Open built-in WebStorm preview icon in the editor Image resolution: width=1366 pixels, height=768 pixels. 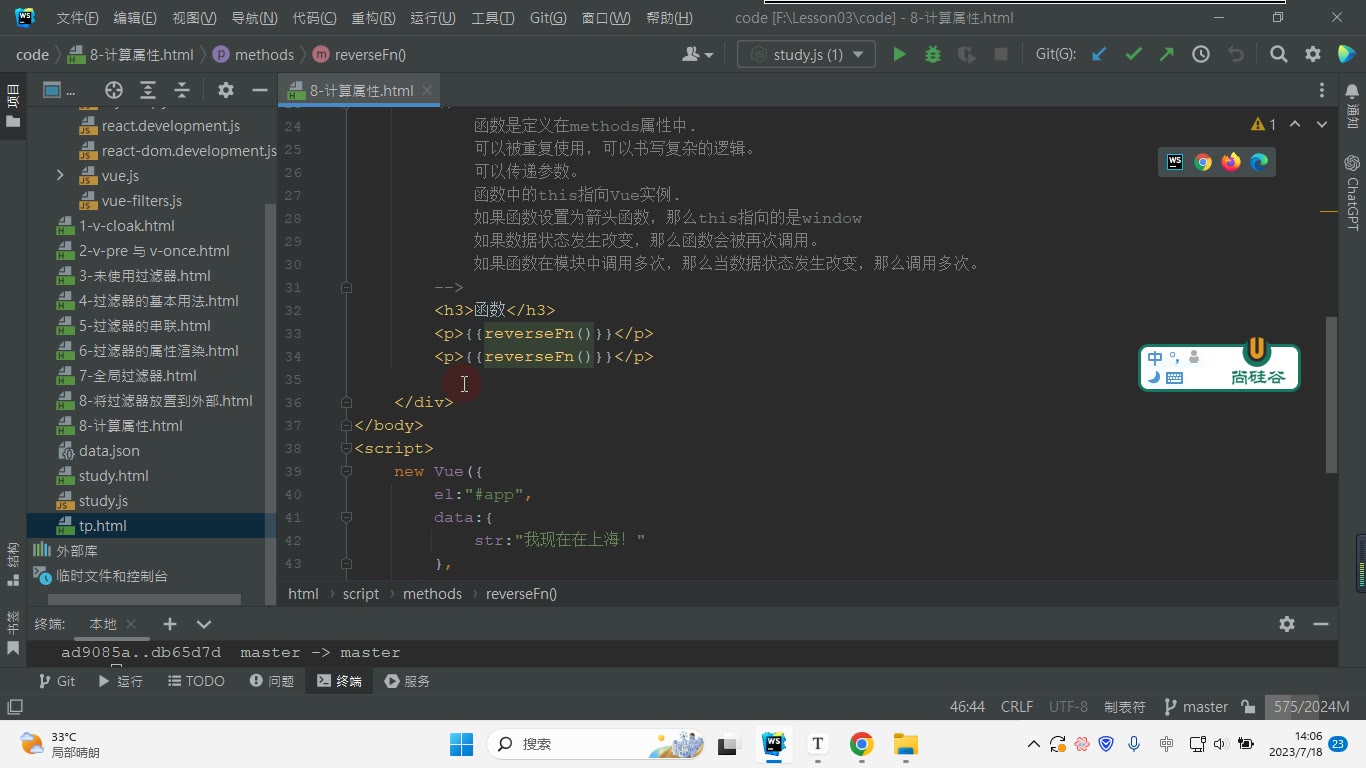point(1175,162)
